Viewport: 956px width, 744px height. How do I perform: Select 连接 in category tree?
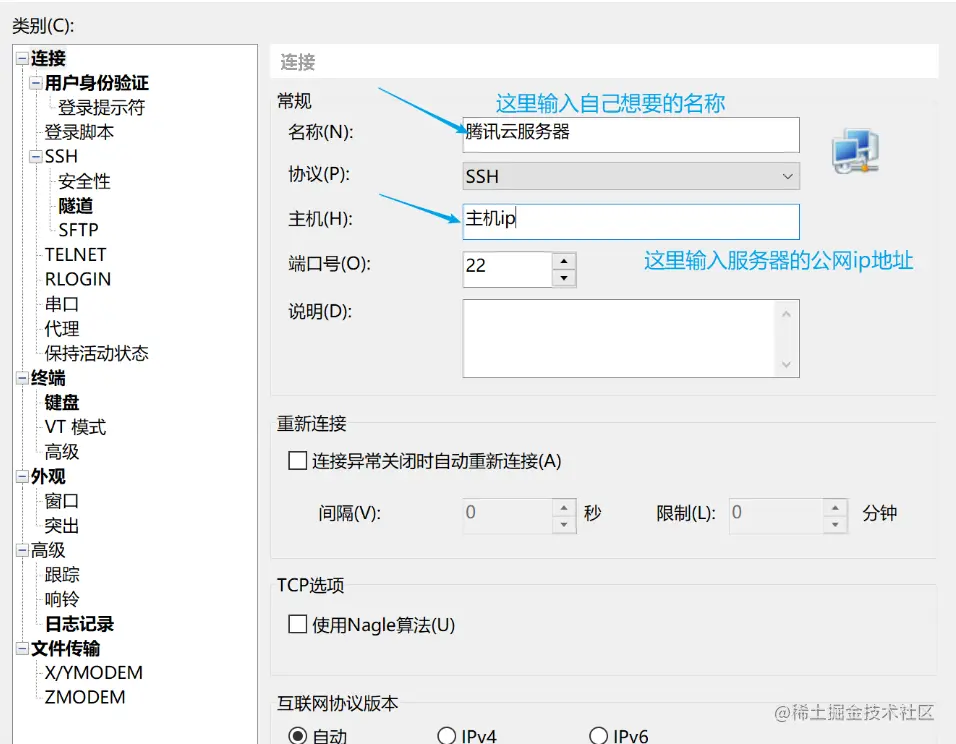48,59
